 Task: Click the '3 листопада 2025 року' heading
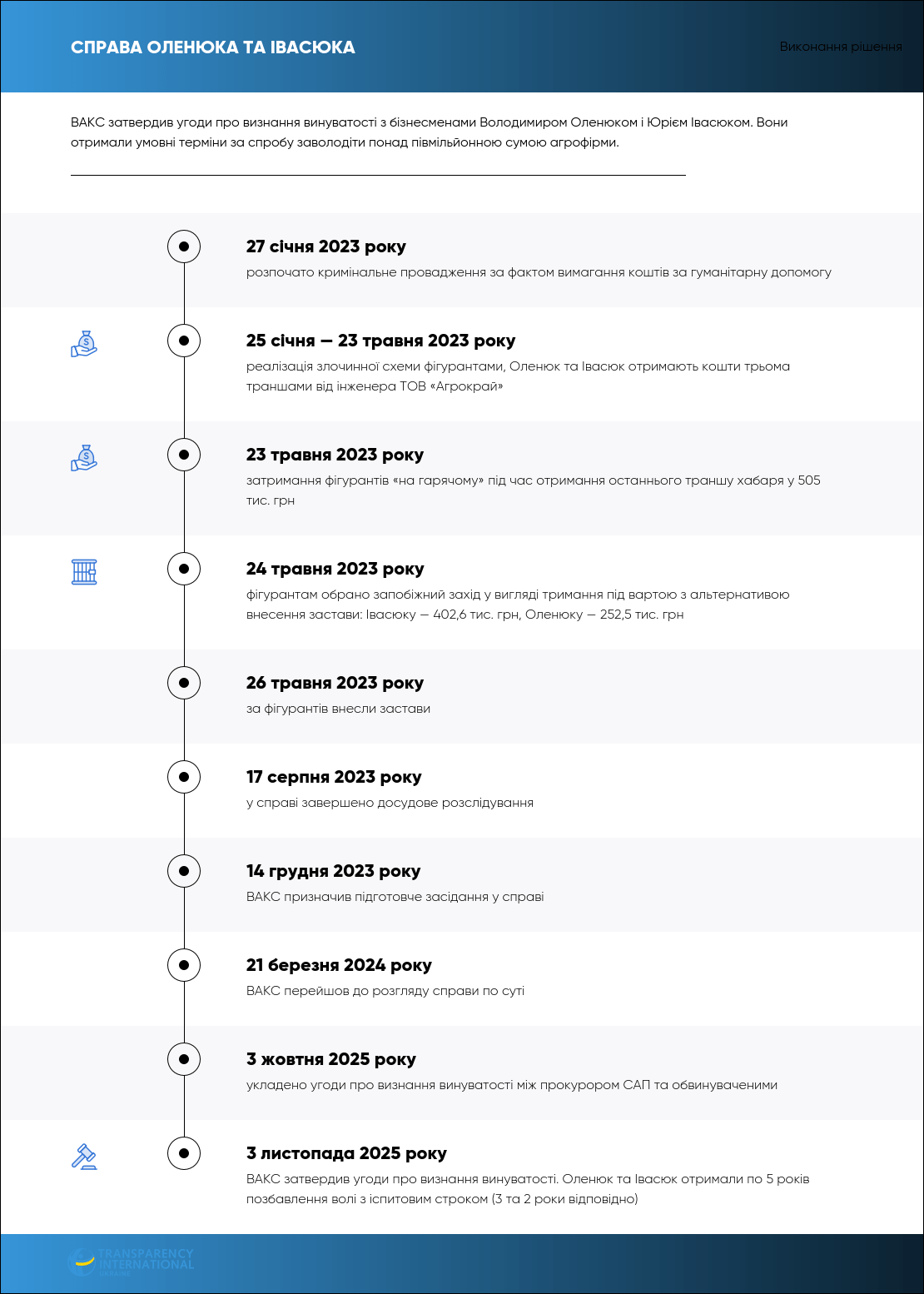(x=346, y=1153)
